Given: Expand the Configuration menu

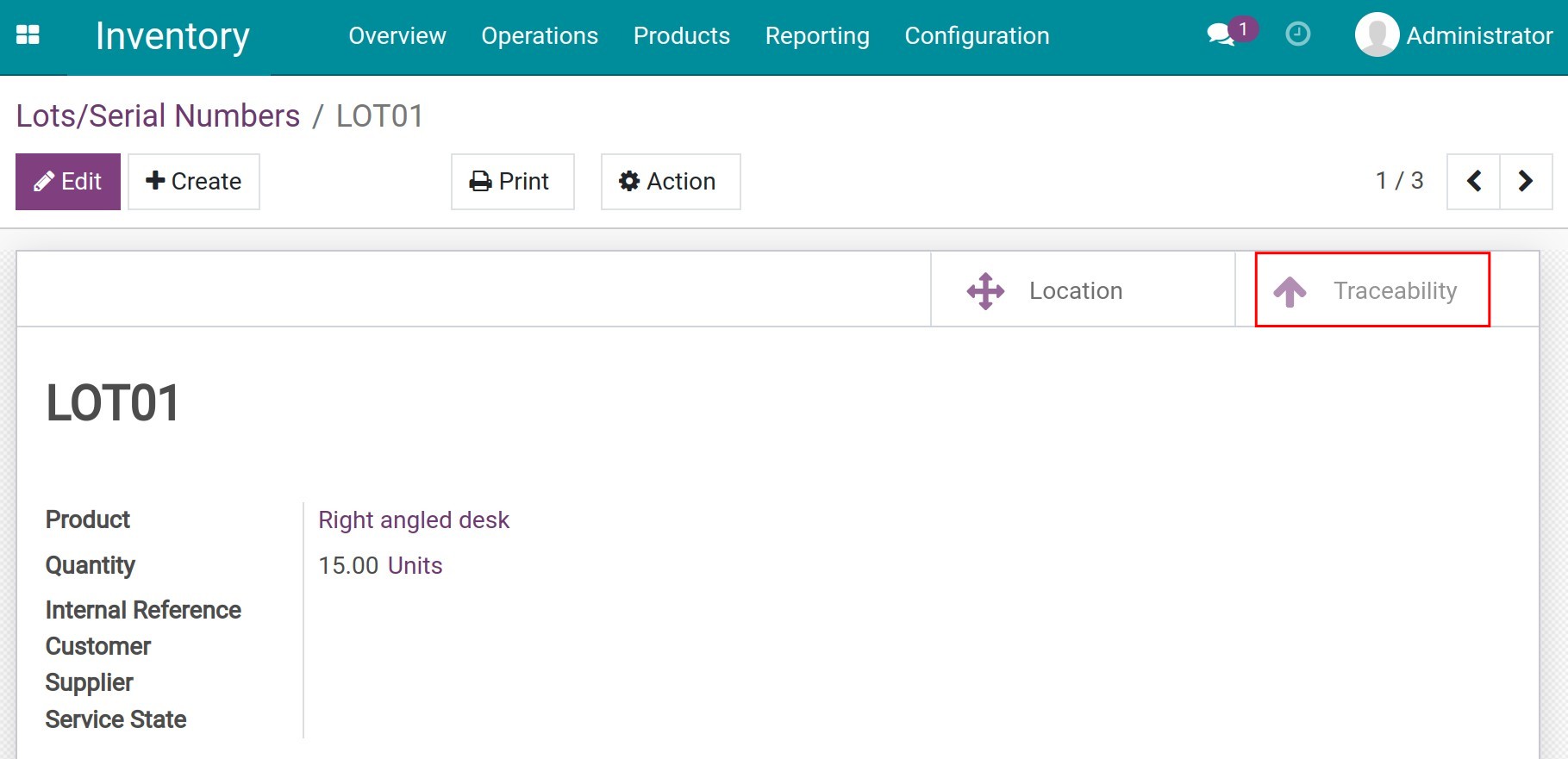Looking at the screenshot, I should tap(977, 36).
